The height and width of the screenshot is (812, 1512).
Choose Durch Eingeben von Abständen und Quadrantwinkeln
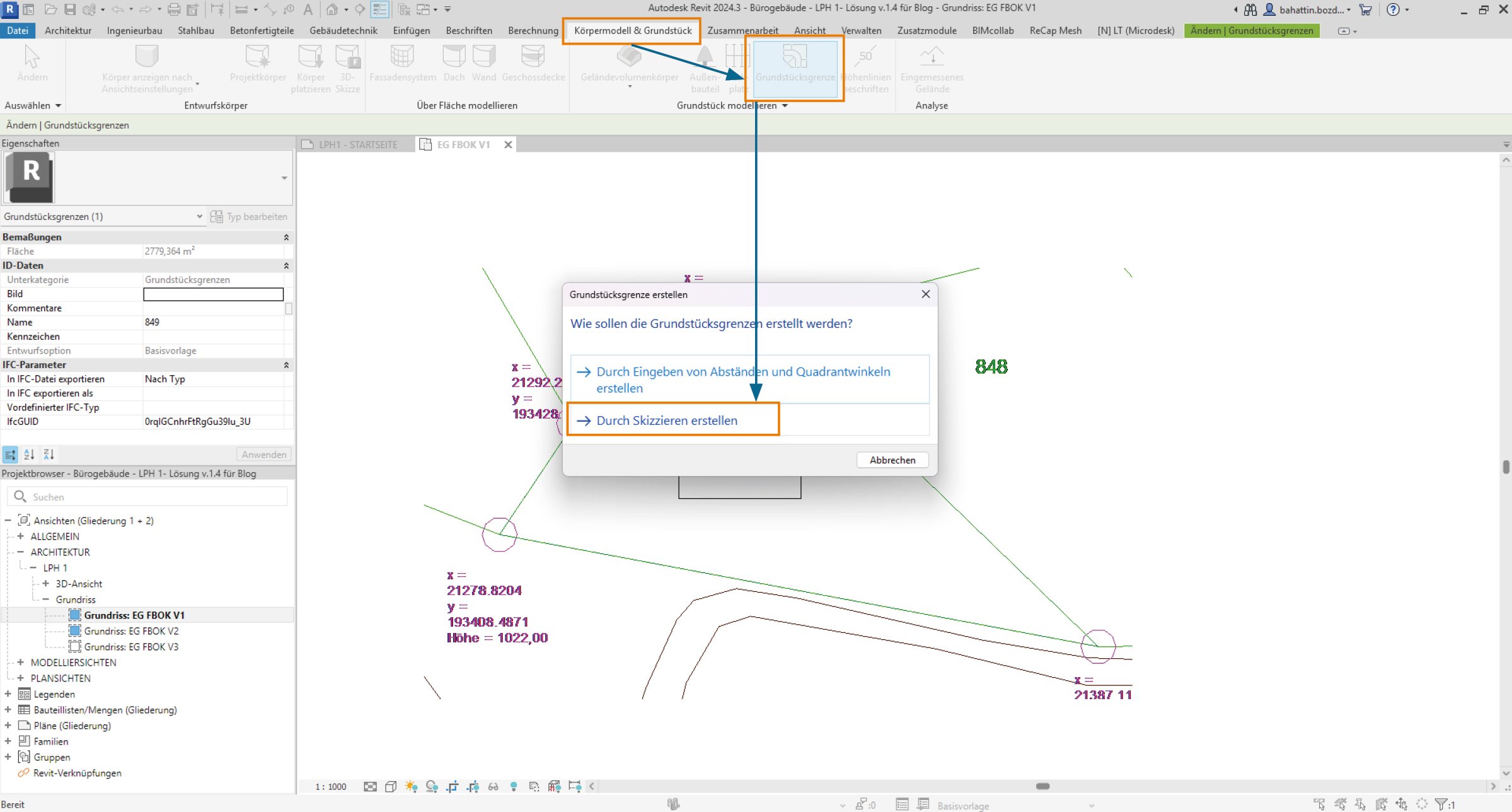tap(749, 380)
